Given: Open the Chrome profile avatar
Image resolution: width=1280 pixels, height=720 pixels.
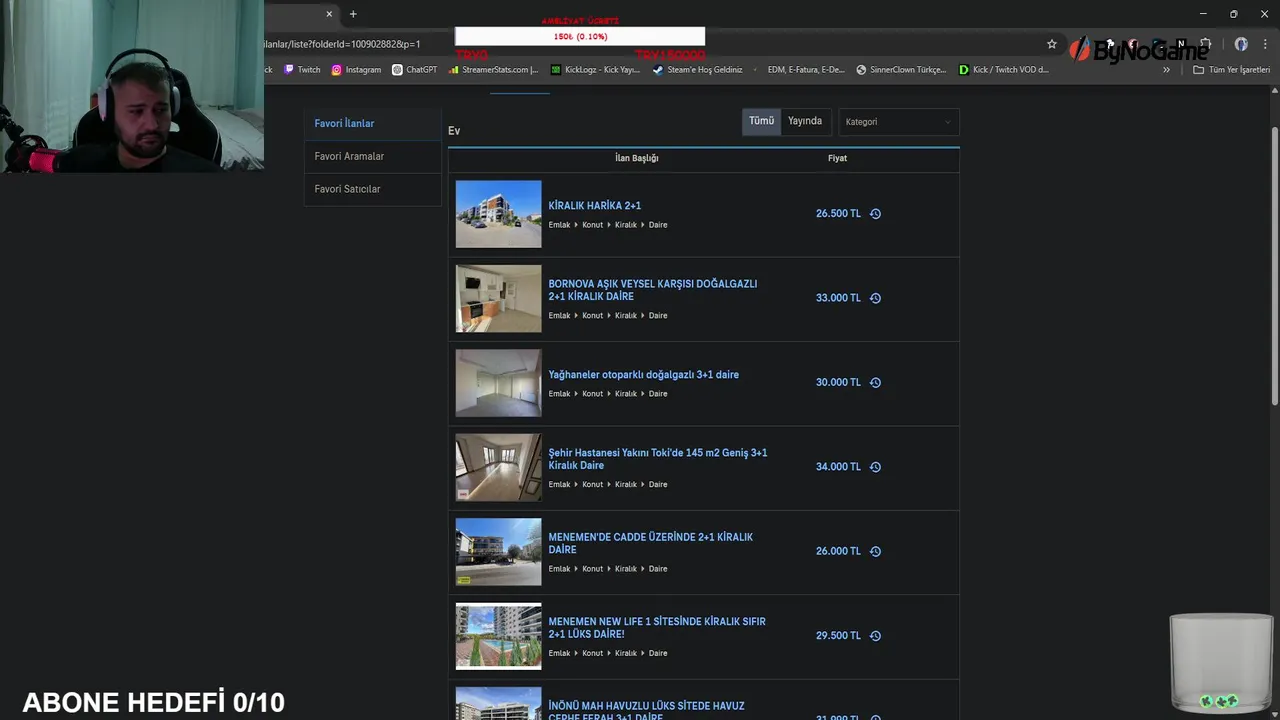Looking at the screenshot, I should (x=1241, y=44).
